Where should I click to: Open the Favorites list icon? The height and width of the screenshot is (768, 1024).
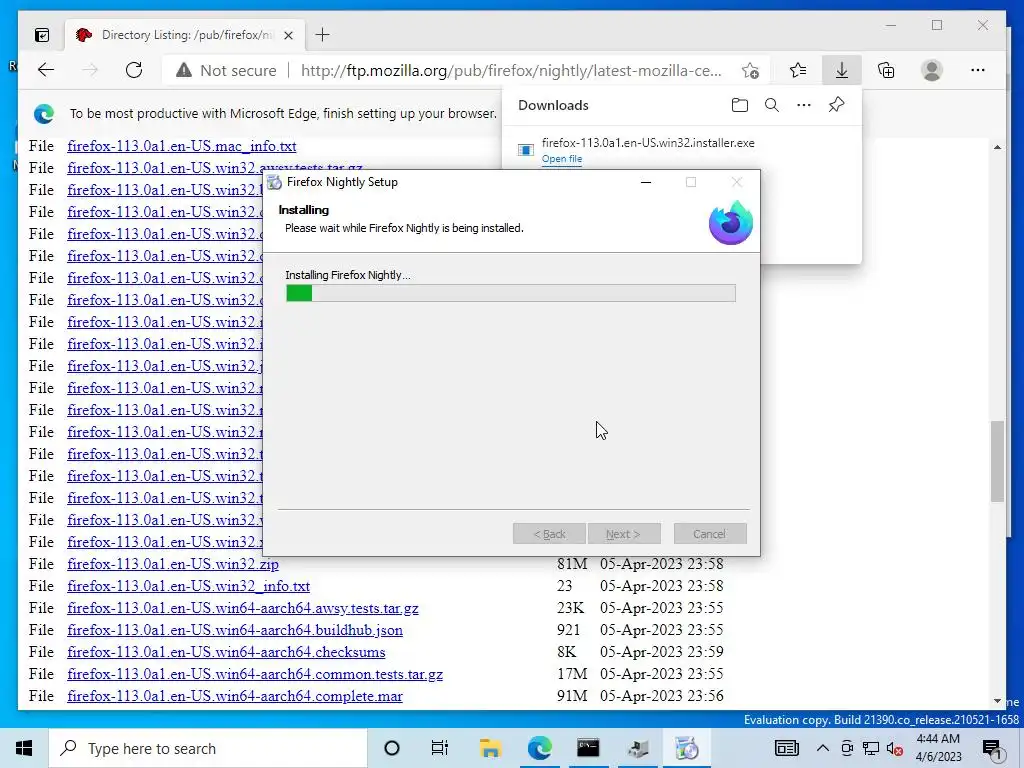pos(798,70)
